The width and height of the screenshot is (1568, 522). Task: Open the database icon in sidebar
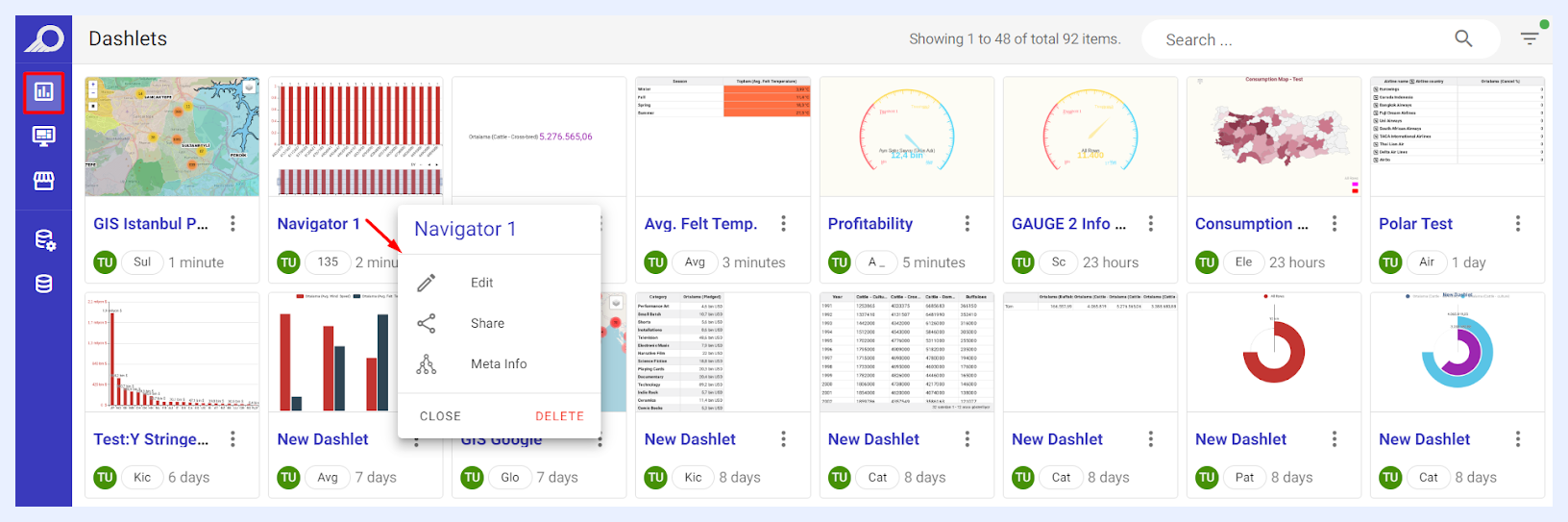tap(44, 284)
